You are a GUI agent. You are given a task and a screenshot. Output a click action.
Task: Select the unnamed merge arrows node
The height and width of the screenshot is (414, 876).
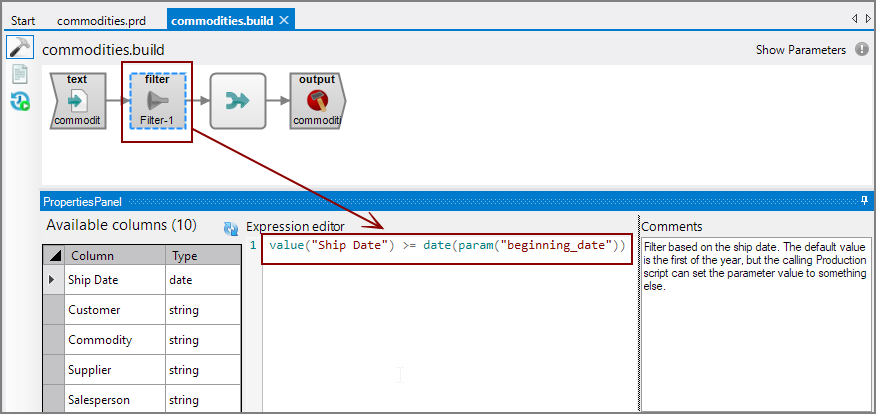[x=237, y=101]
